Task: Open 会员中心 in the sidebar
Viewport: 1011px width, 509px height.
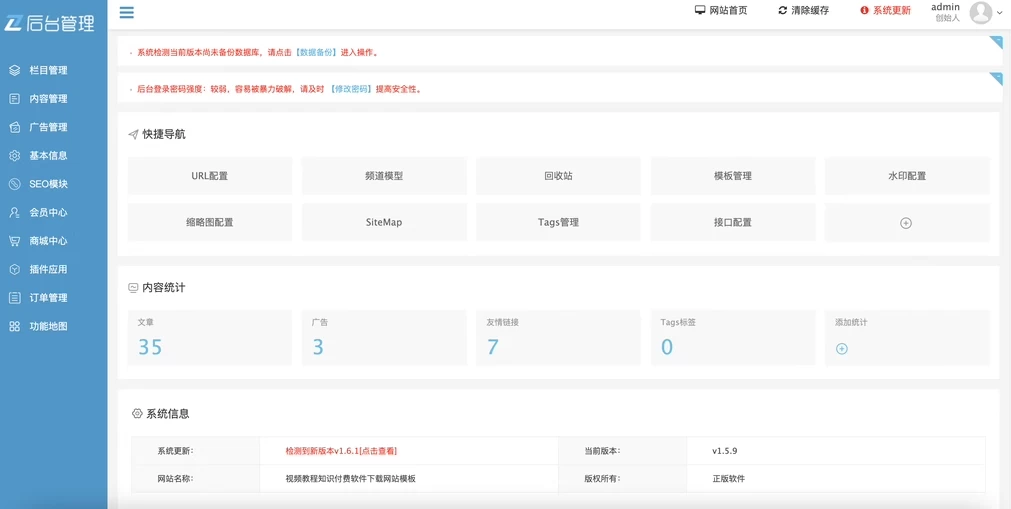Action: 48,213
